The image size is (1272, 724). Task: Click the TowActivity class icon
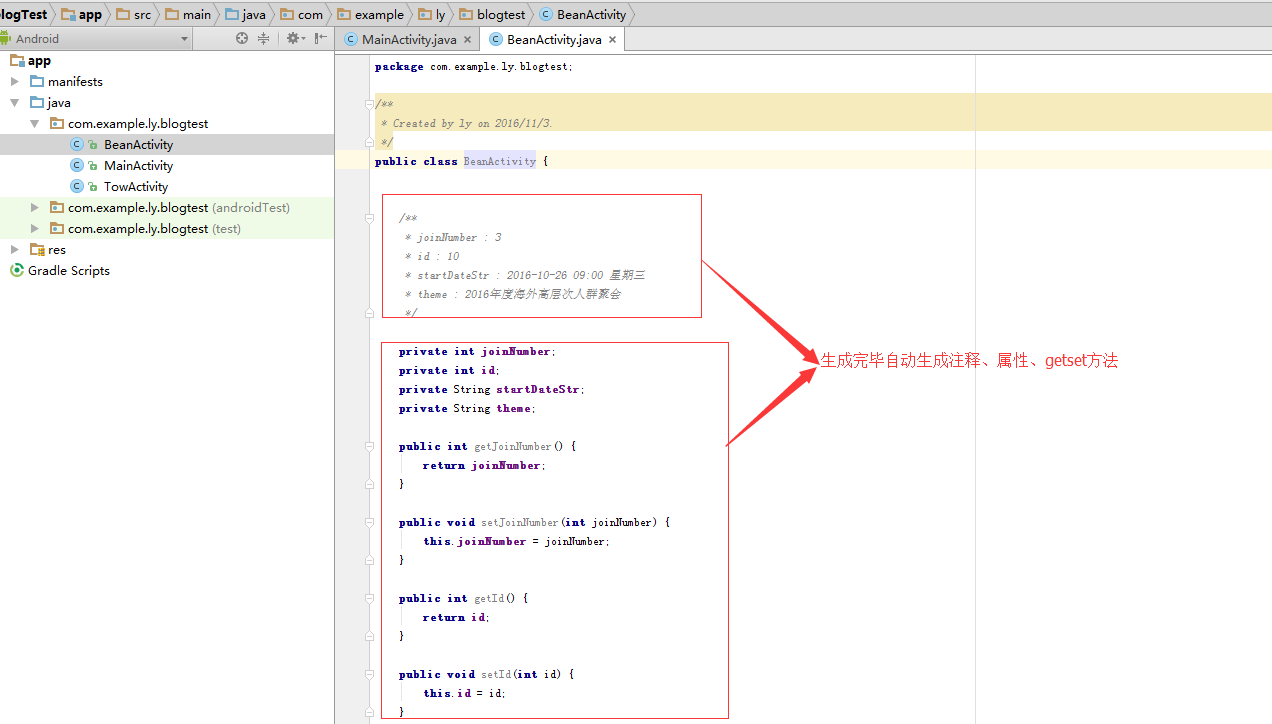coord(77,187)
